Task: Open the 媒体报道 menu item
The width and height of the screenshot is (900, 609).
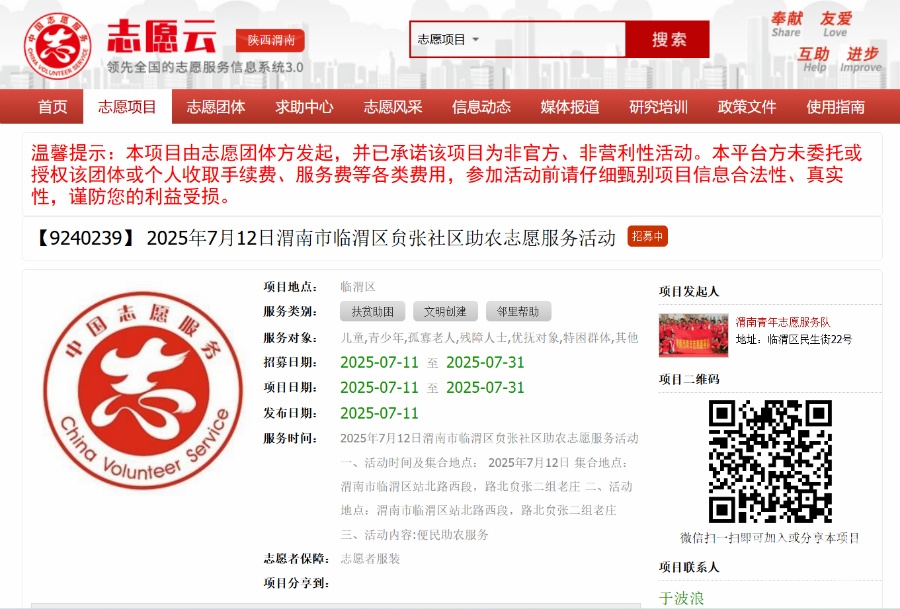Action: pyautogui.click(x=569, y=107)
